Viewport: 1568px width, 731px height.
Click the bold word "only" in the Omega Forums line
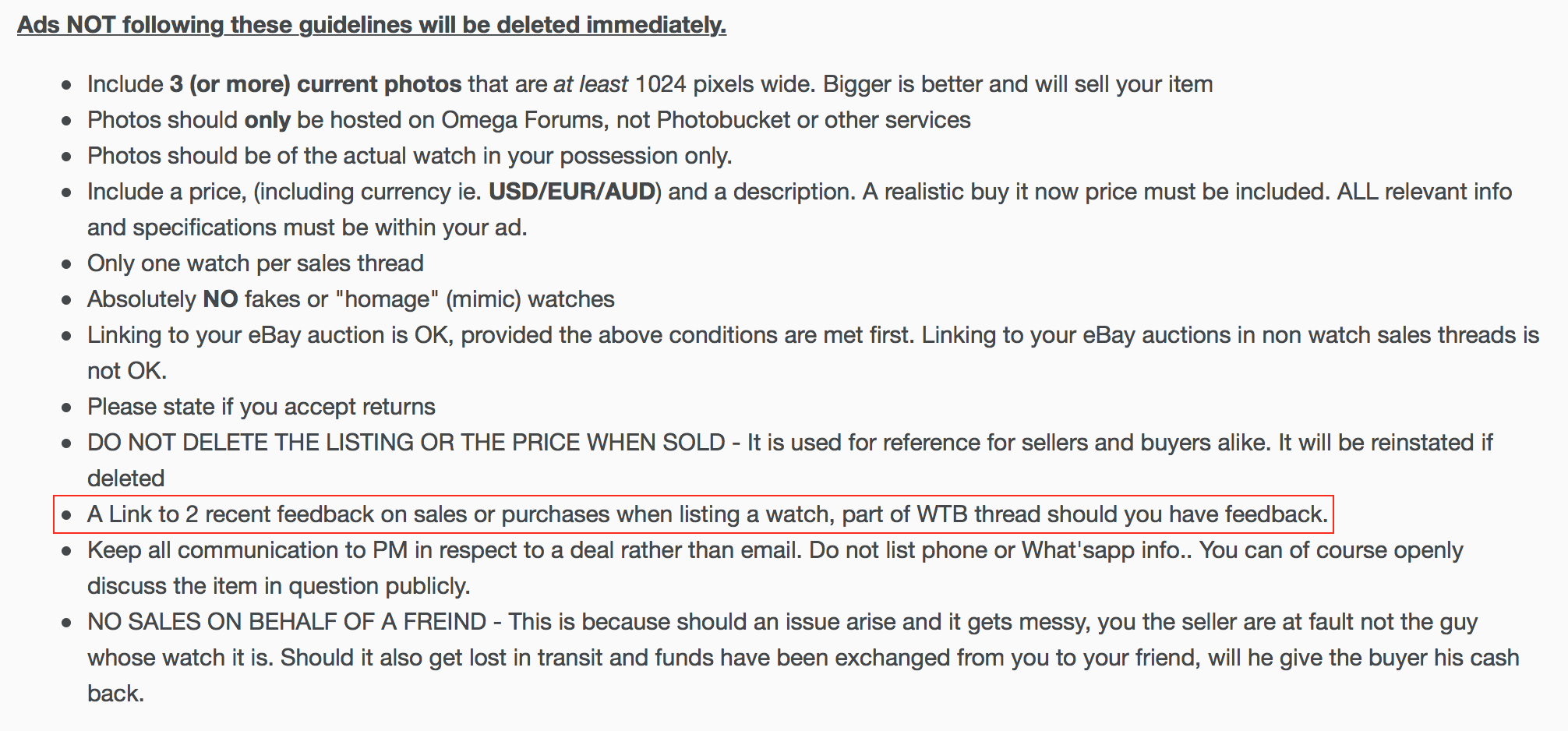267,120
